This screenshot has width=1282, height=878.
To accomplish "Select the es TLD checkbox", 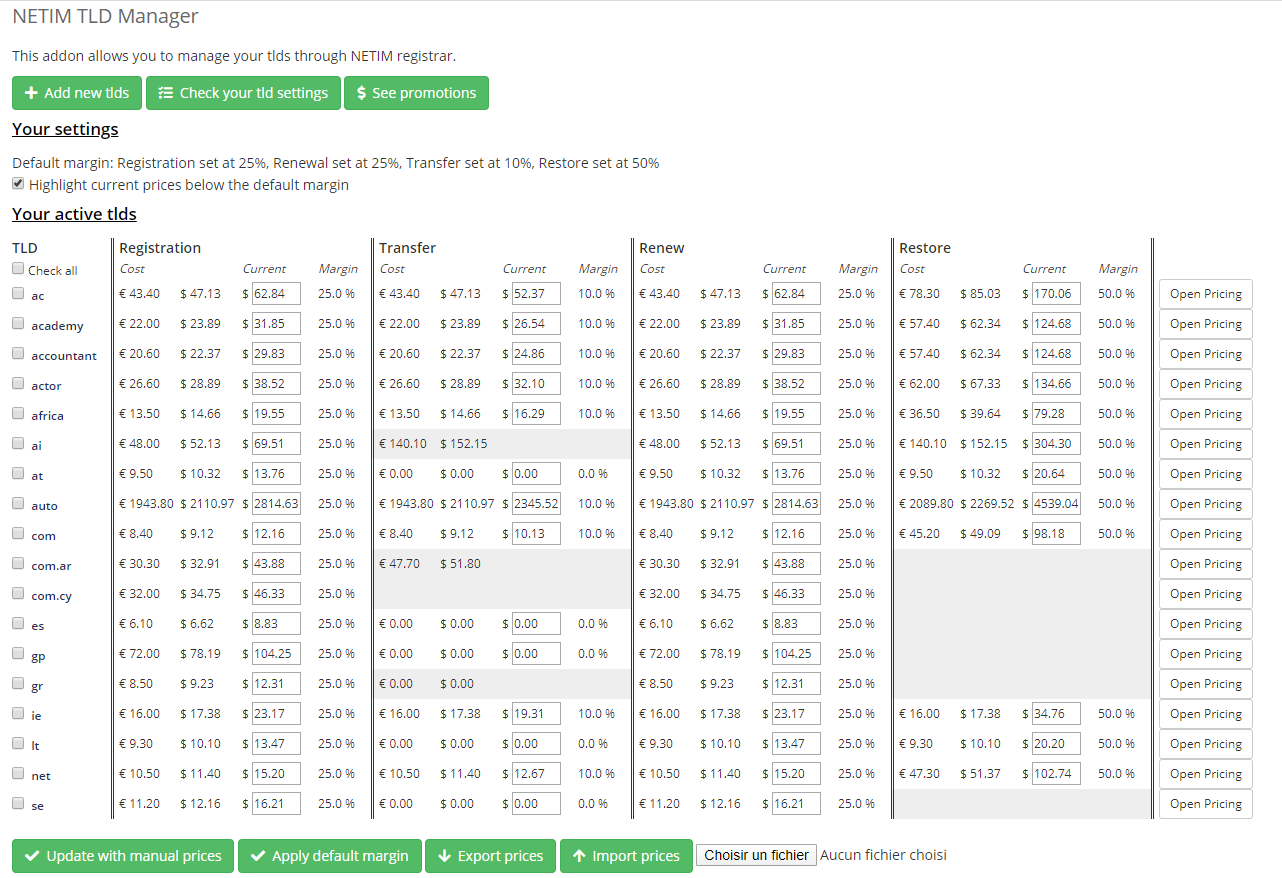I will 18,624.
